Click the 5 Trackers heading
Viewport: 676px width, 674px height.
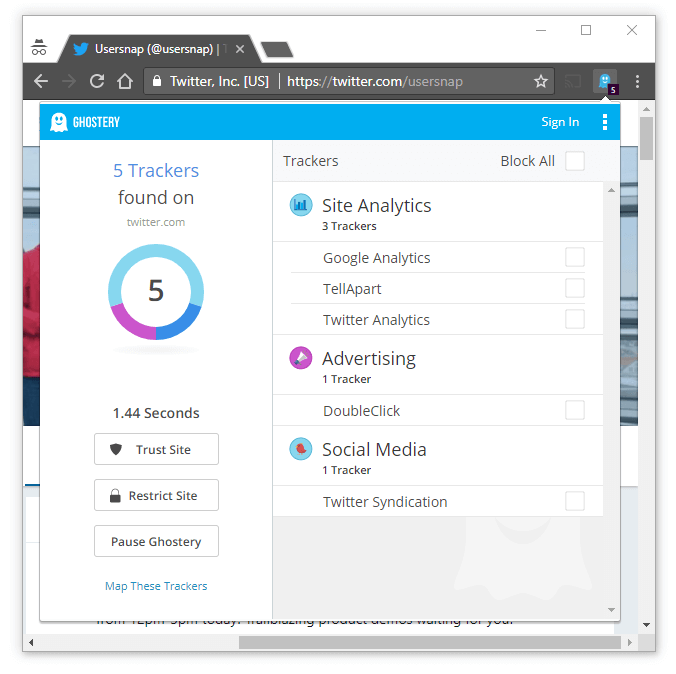coord(156,171)
